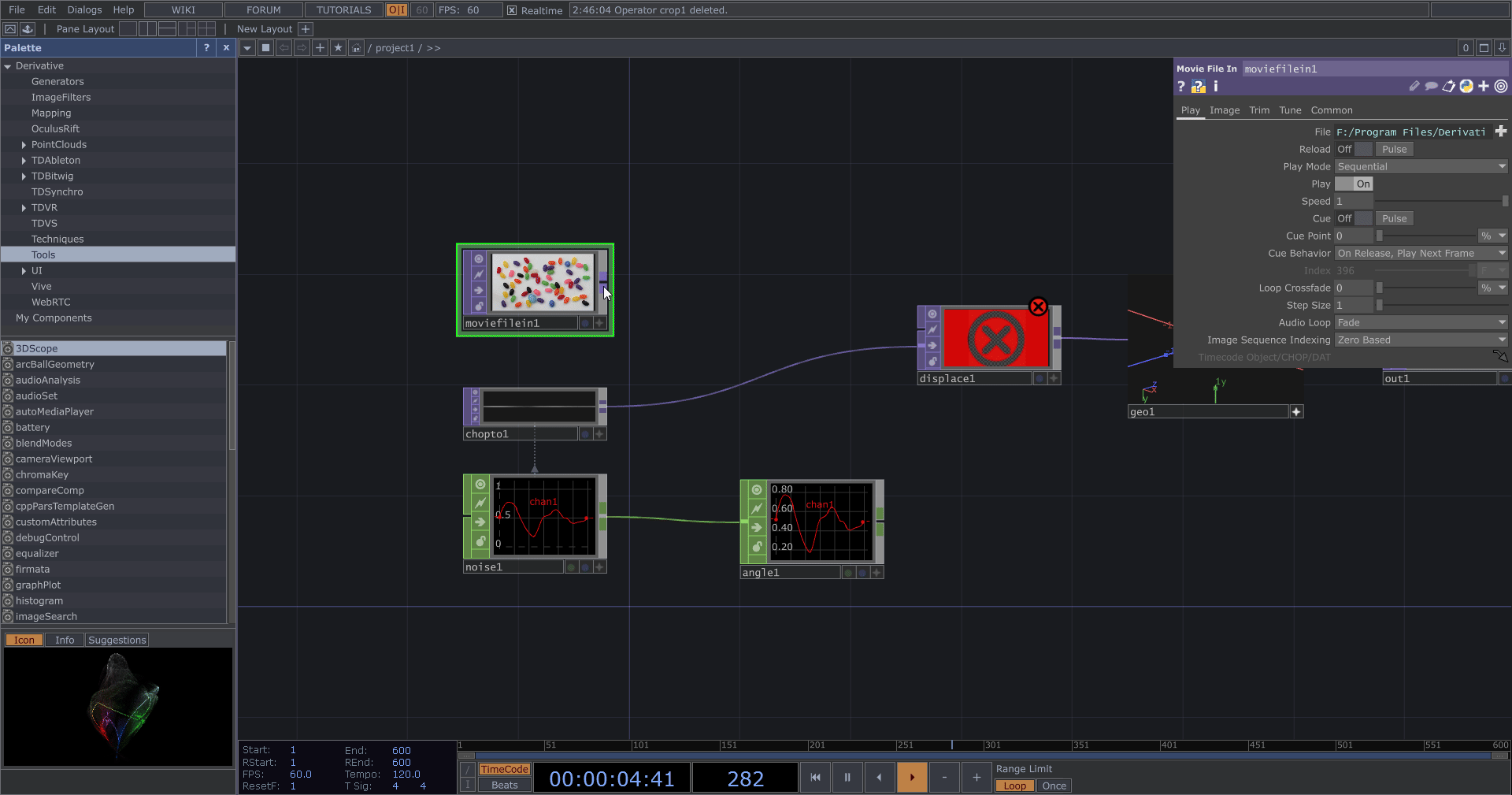Open the Audio Loop Fade dropdown
Viewport: 1512px width, 795px height.
(x=1421, y=323)
